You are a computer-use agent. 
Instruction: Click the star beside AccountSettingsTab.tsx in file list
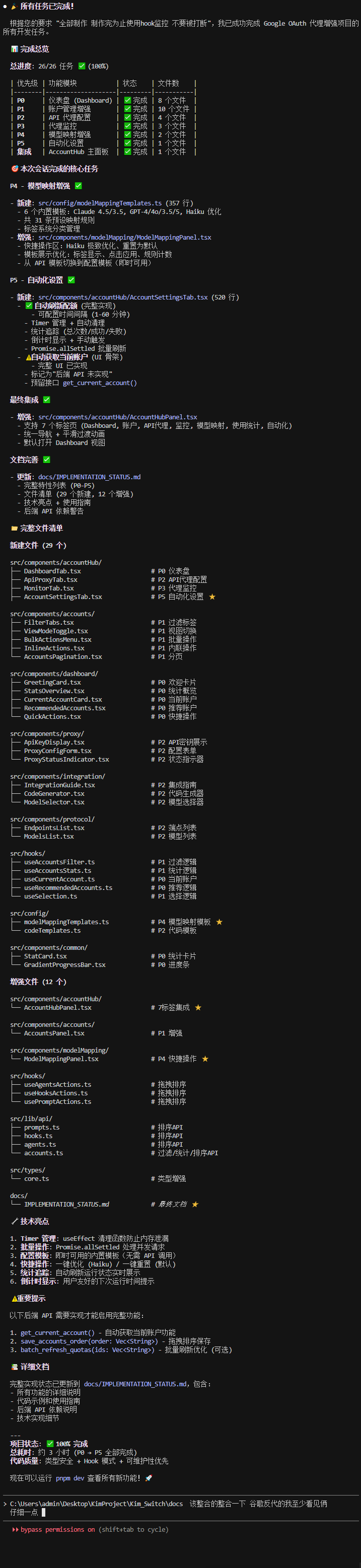212,596
